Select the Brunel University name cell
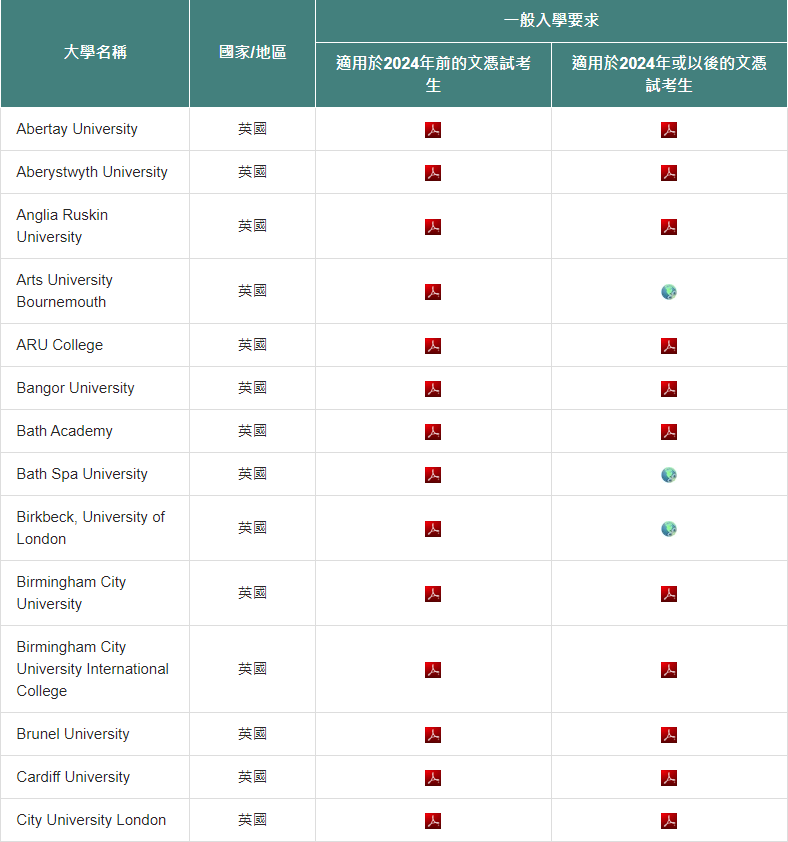788x842 pixels. tap(95, 734)
